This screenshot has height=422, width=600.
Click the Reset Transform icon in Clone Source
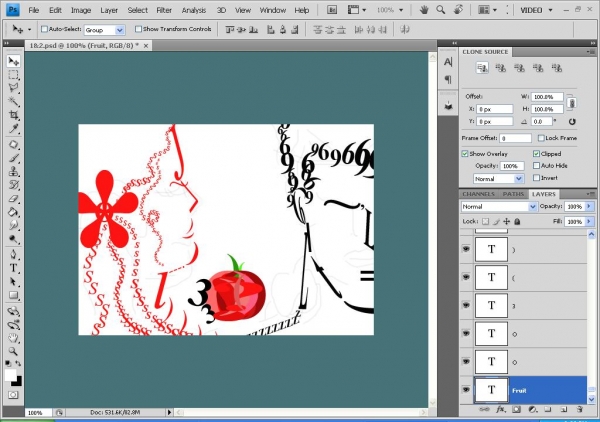572,122
